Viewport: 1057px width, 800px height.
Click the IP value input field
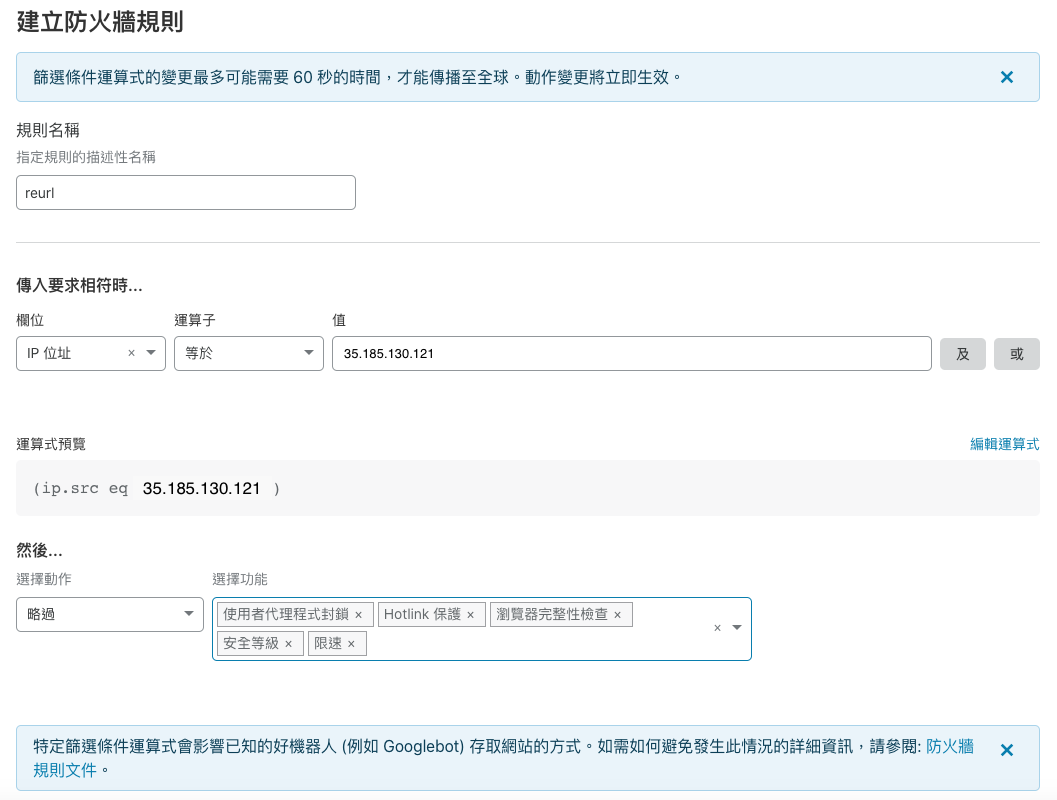point(631,354)
